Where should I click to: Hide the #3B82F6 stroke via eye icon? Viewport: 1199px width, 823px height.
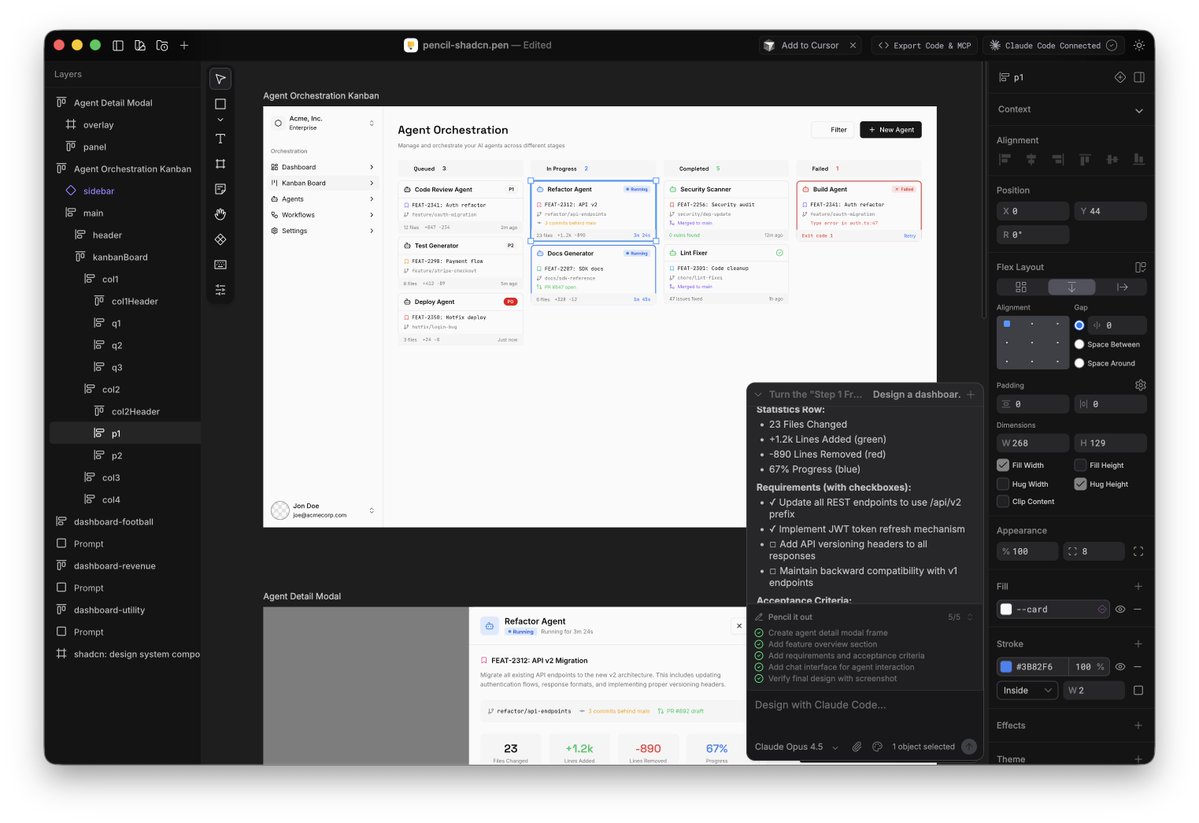coord(1119,666)
